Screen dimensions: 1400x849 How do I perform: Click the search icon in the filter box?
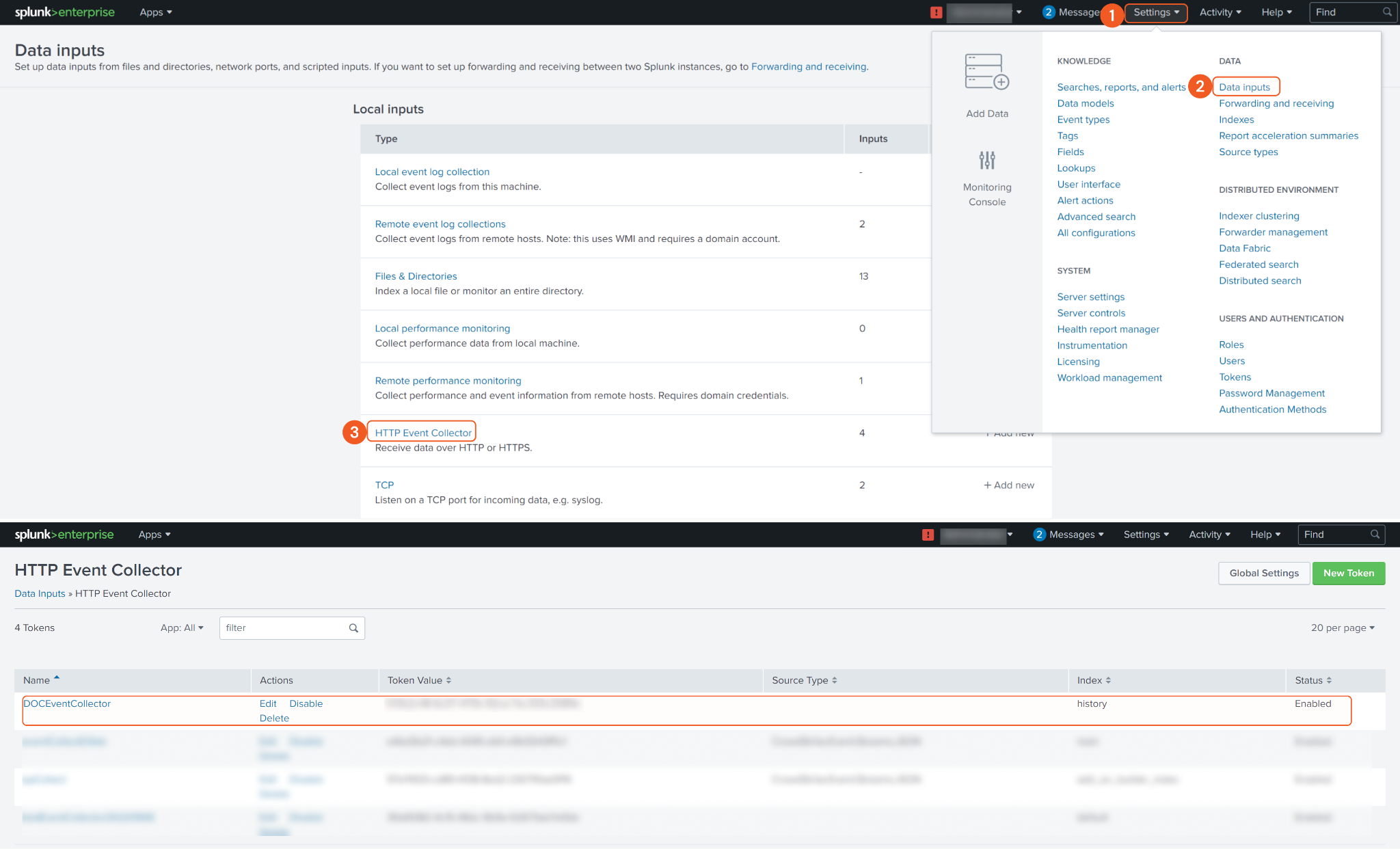(x=353, y=628)
